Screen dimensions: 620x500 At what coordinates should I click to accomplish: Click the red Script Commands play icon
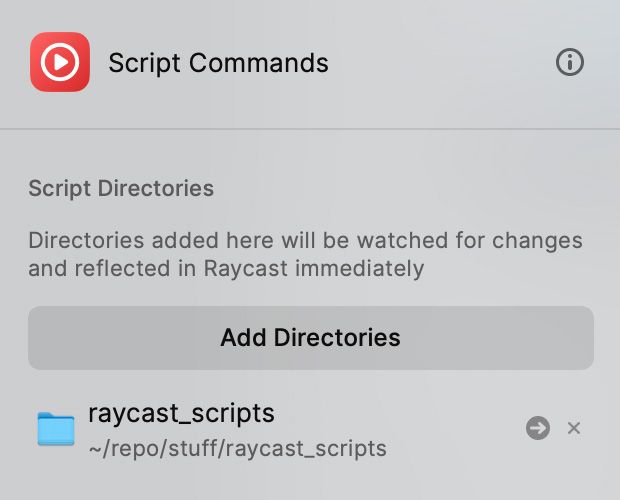[60, 62]
